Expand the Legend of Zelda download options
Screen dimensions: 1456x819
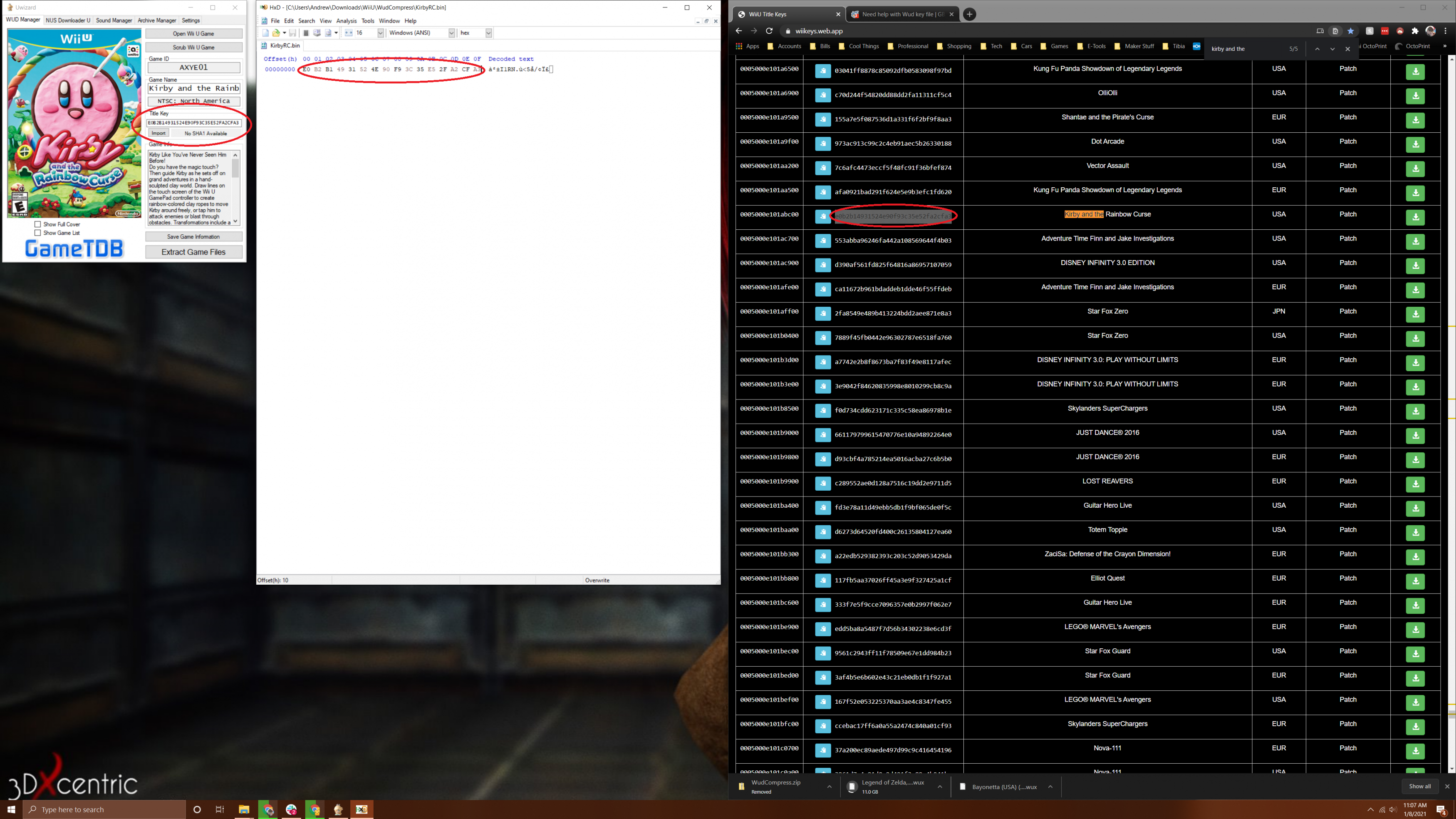pyautogui.click(x=939, y=787)
